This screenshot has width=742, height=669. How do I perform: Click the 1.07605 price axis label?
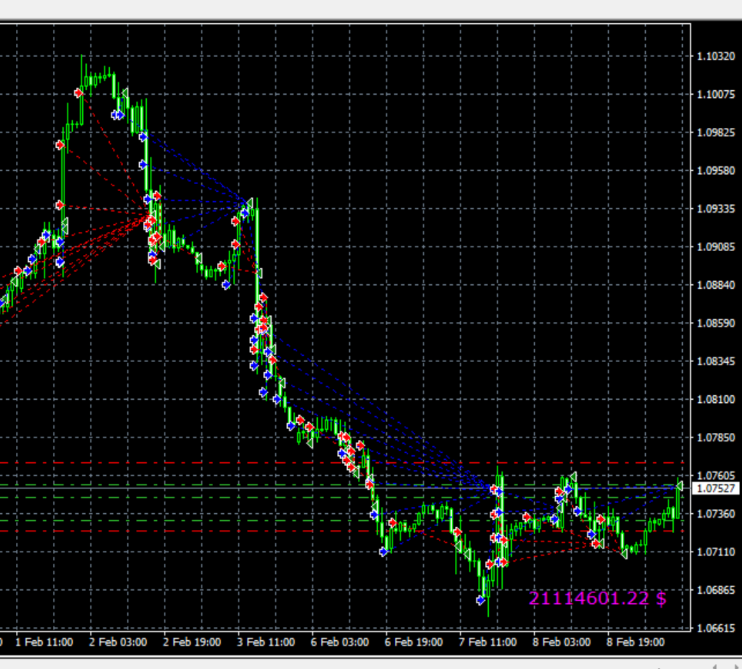(716, 475)
